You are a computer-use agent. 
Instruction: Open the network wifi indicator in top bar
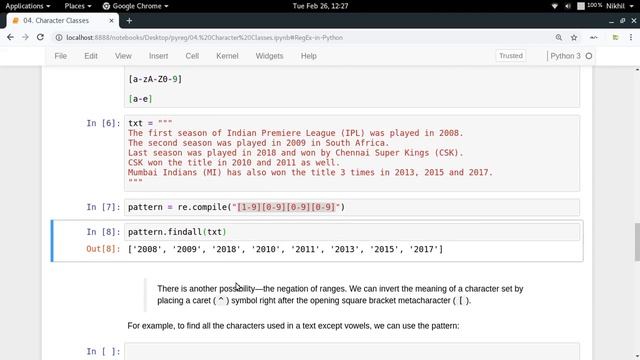point(555,6)
